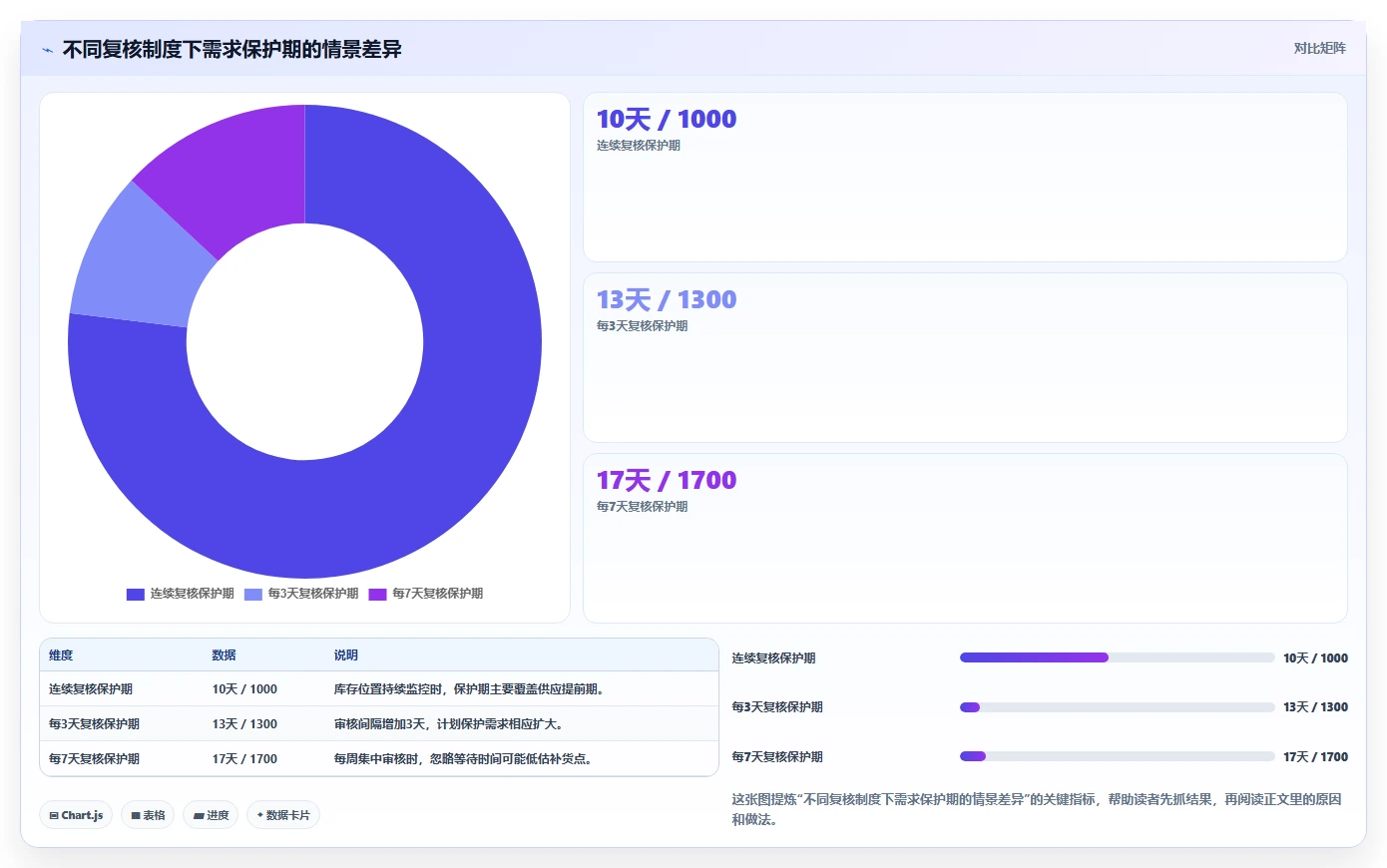Click progress value 13天 / 1300

tap(1315, 707)
